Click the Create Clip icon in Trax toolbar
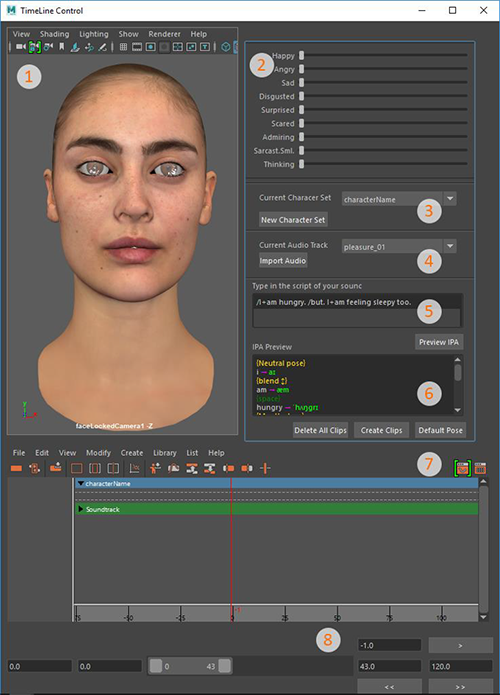This screenshot has height=695, width=500. tap(16, 468)
